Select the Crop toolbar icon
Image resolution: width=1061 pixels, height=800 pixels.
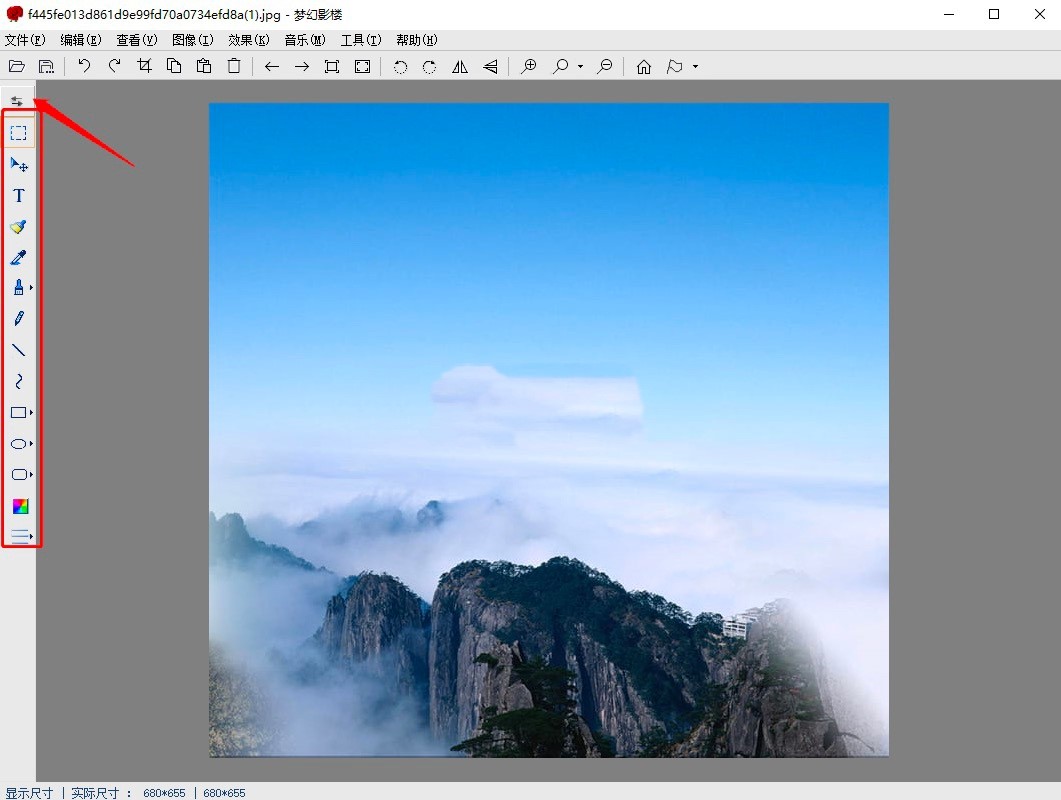[x=144, y=66]
